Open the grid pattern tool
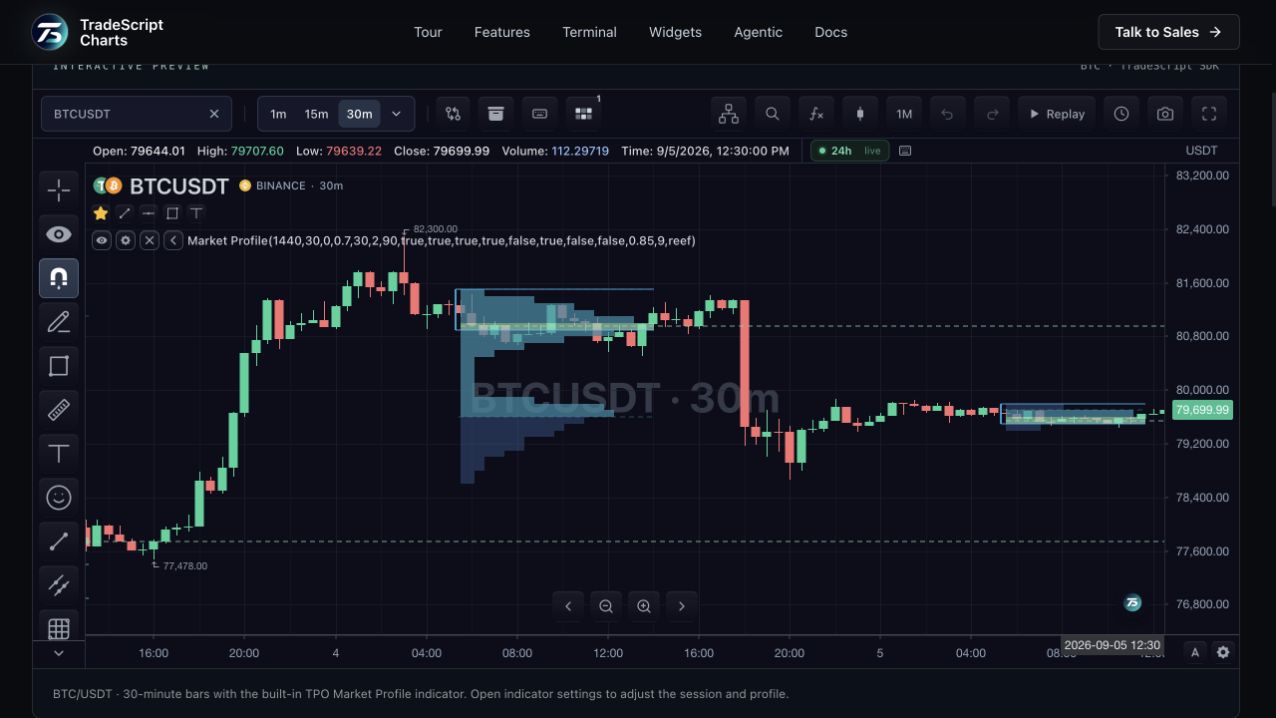 59,627
